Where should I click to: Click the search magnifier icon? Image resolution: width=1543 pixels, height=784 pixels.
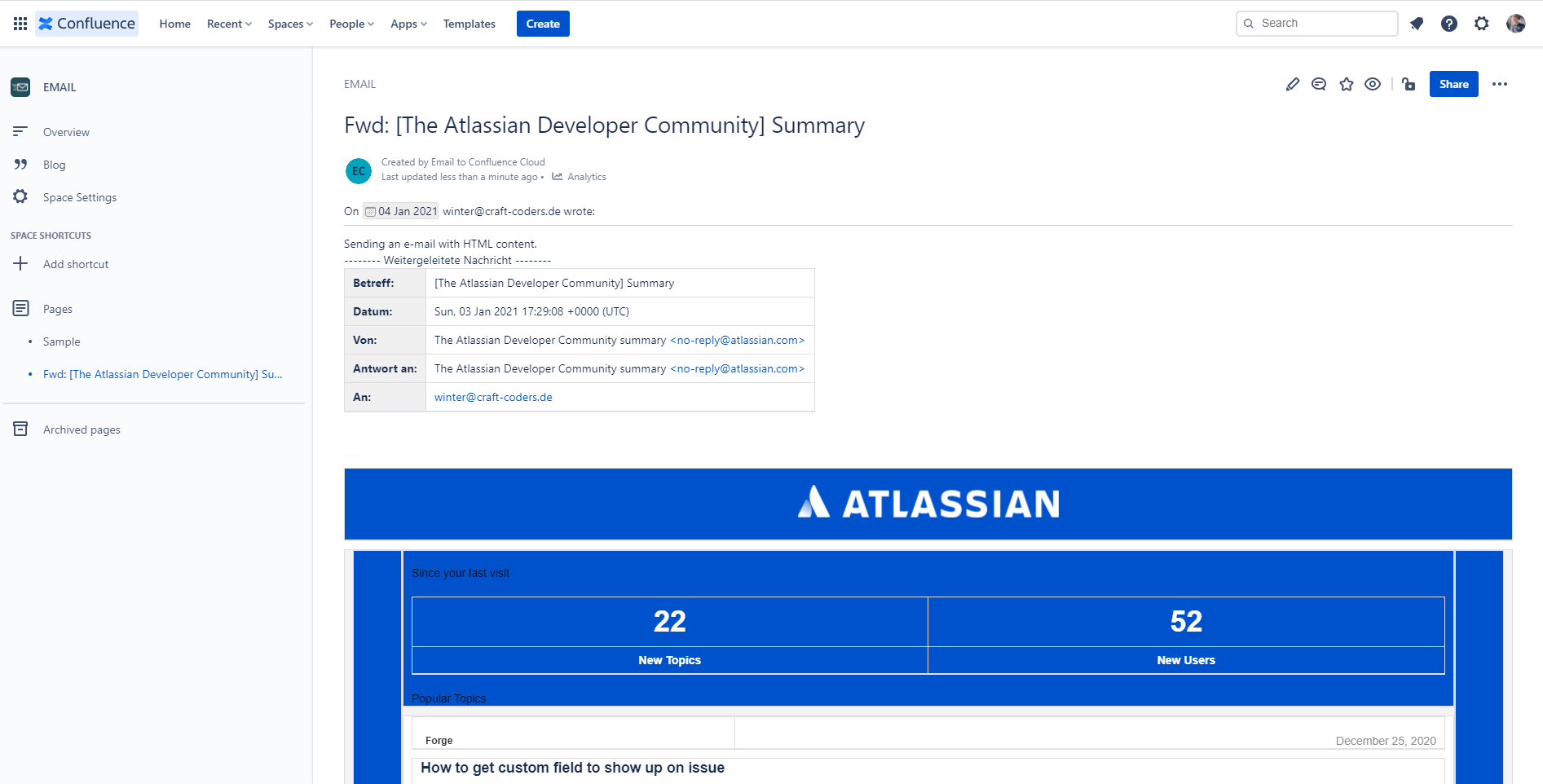pyautogui.click(x=1249, y=24)
